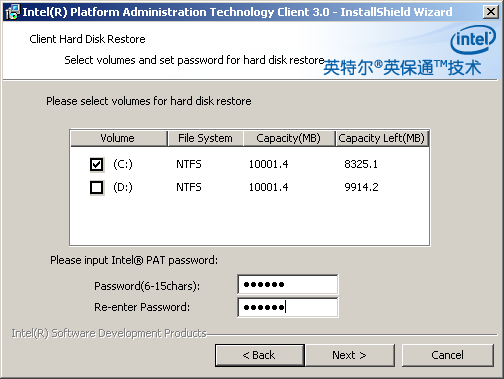Click the C: capacity left value 8325.1
504x379 pixels.
[361, 164]
